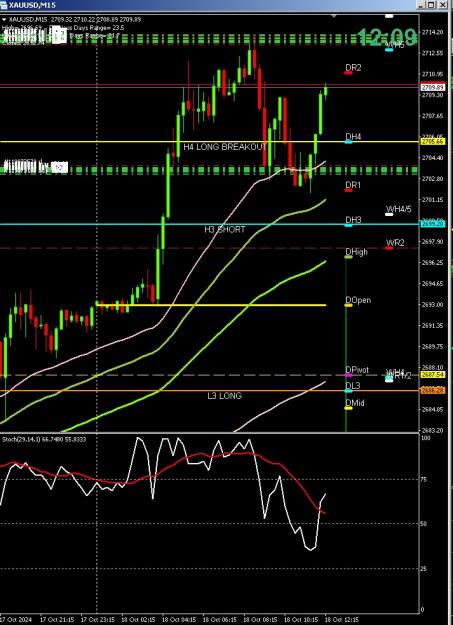This screenshot has width=453, height=625.
Task: Select the DR2 level label
Action: pyautogui.click(x=353, y=68)
